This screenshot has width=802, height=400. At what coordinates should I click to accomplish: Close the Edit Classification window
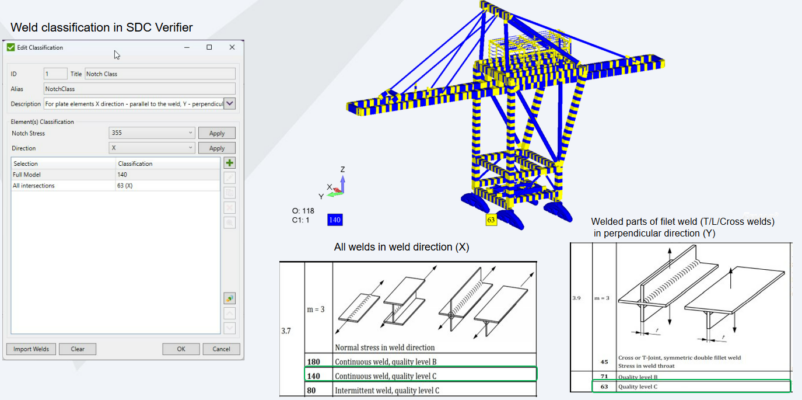pyautogui.click(x=232, y=47)
